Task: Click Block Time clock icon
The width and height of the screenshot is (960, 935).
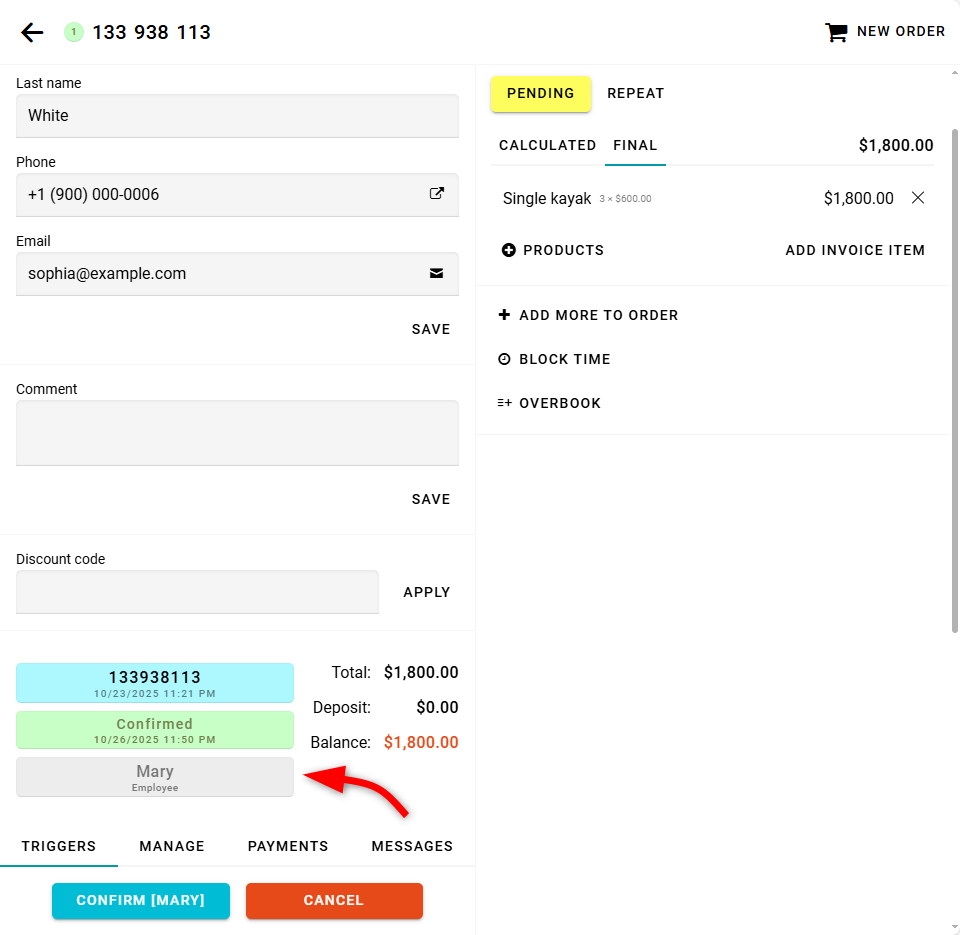Action: coord(504,359)
